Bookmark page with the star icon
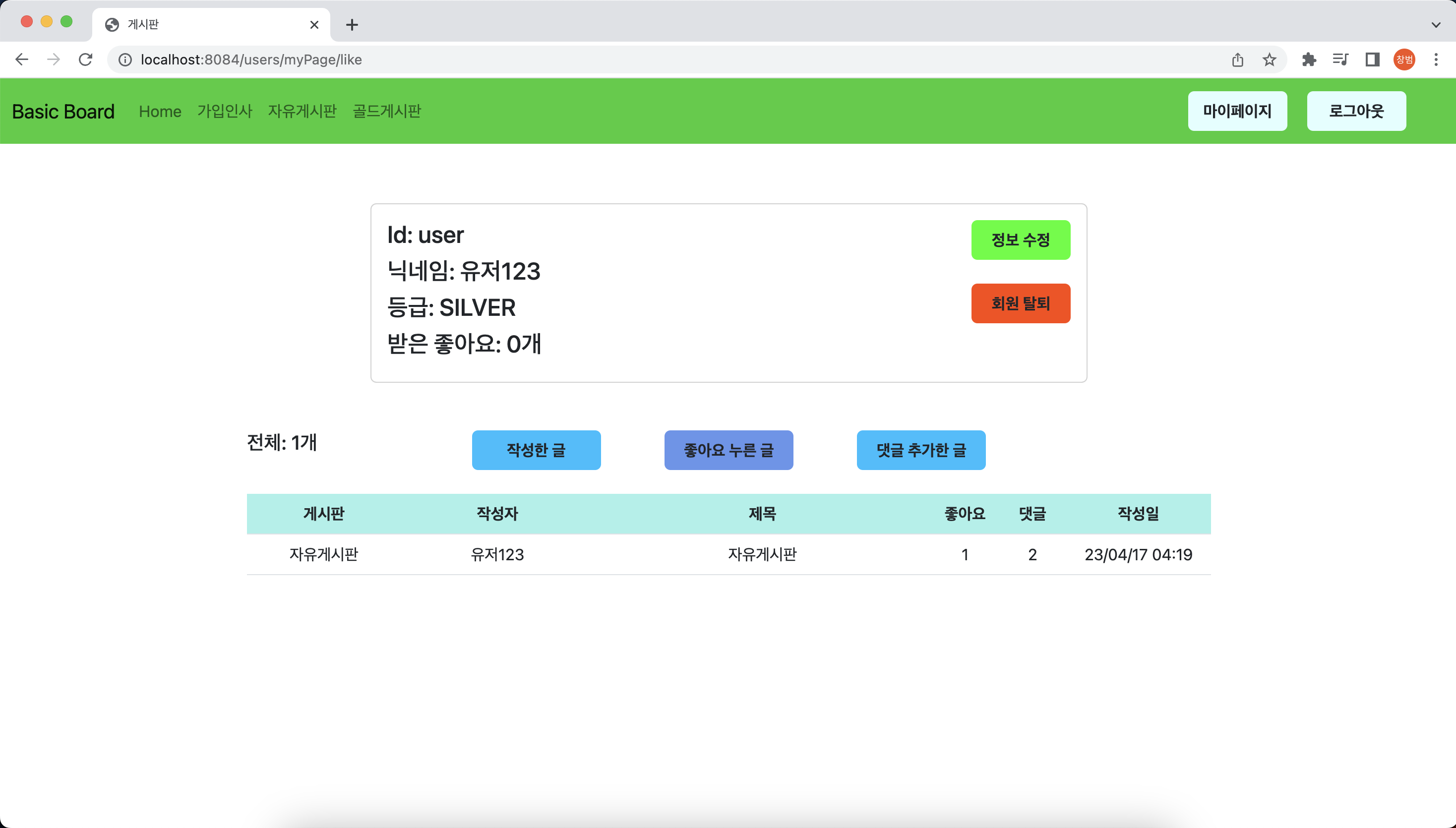Image resolution: width=1456 pixels, height=828 pixels. pyautogui.click(x=1269, y=59)
